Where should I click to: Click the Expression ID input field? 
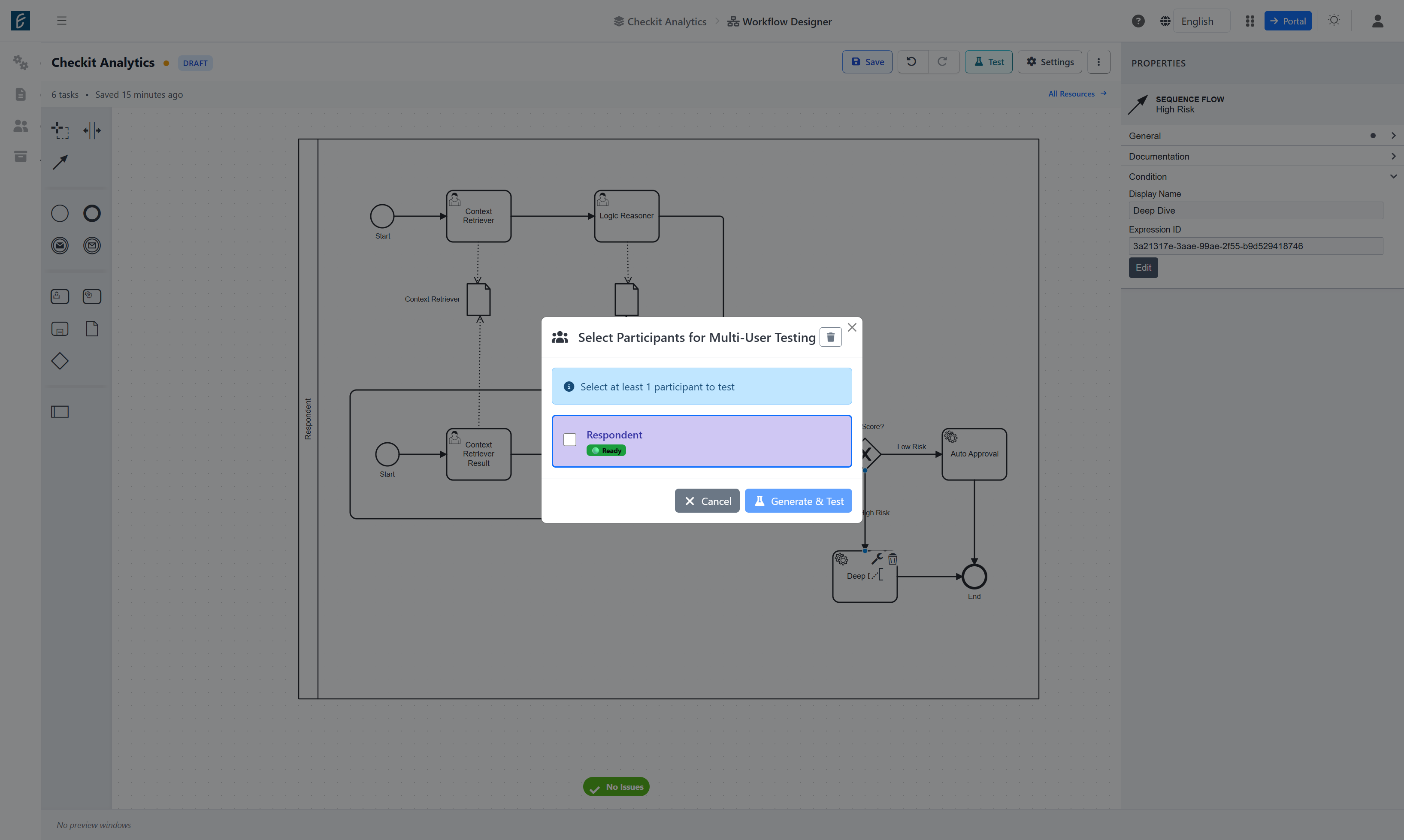[1255, 246]
